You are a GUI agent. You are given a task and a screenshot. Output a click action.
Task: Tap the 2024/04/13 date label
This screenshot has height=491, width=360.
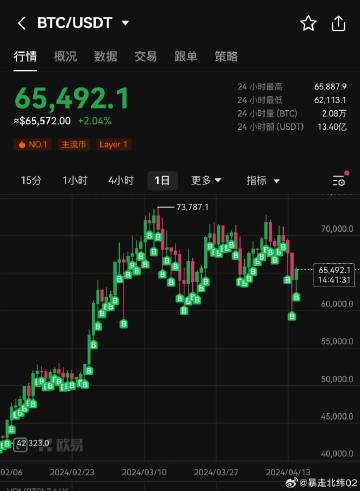click(x=288, y=472)
